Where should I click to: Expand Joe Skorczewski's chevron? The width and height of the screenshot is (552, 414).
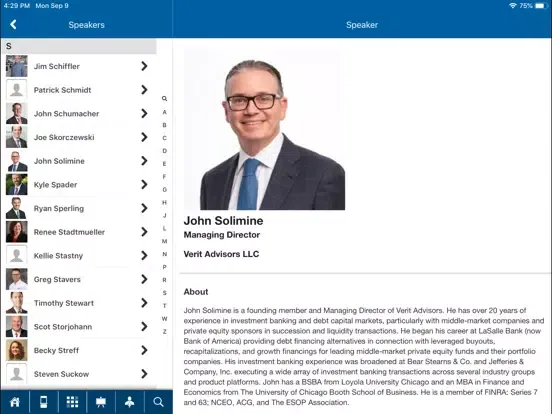coord(144,137)
